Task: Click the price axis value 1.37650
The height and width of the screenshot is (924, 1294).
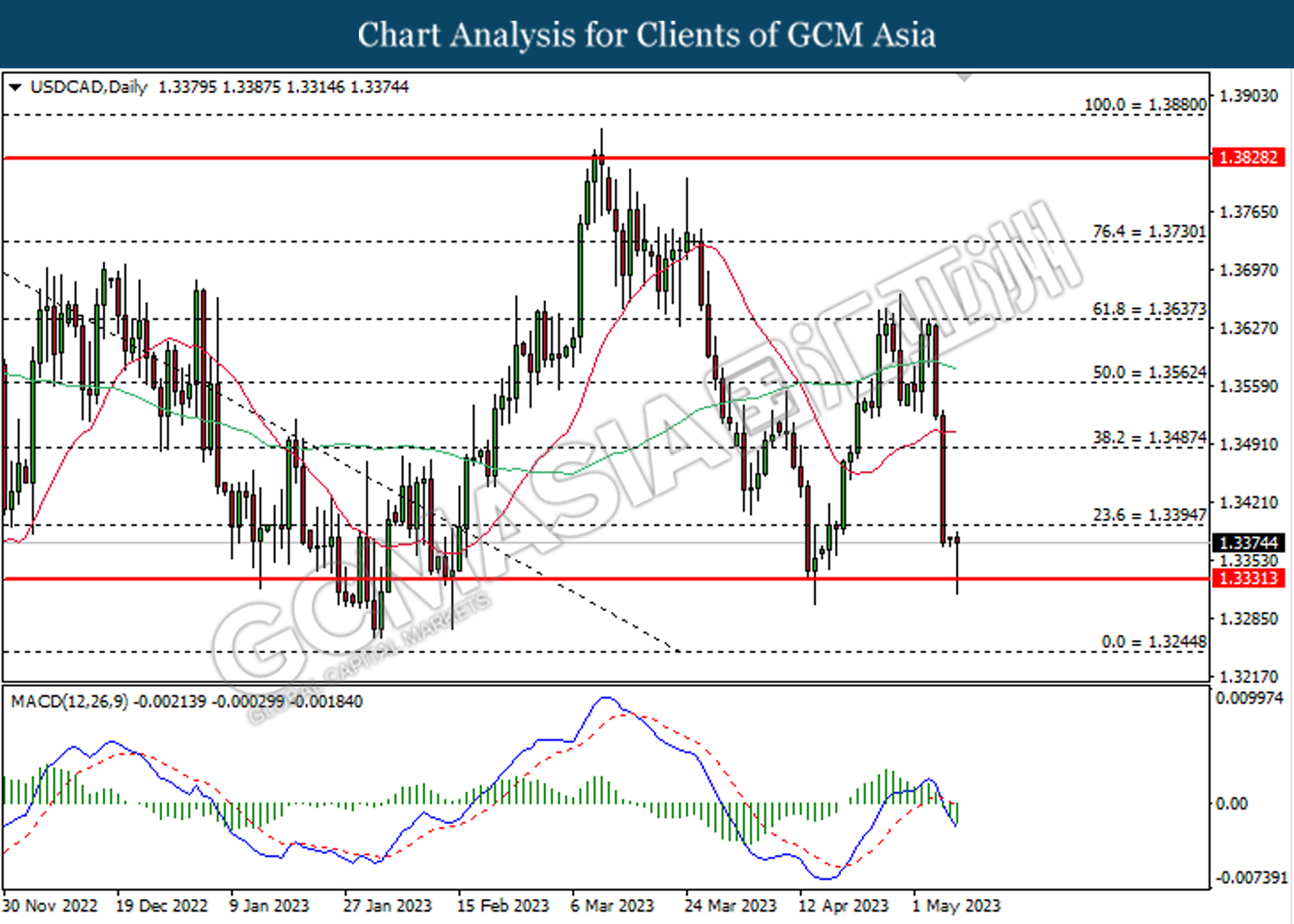Action: 1248,212
